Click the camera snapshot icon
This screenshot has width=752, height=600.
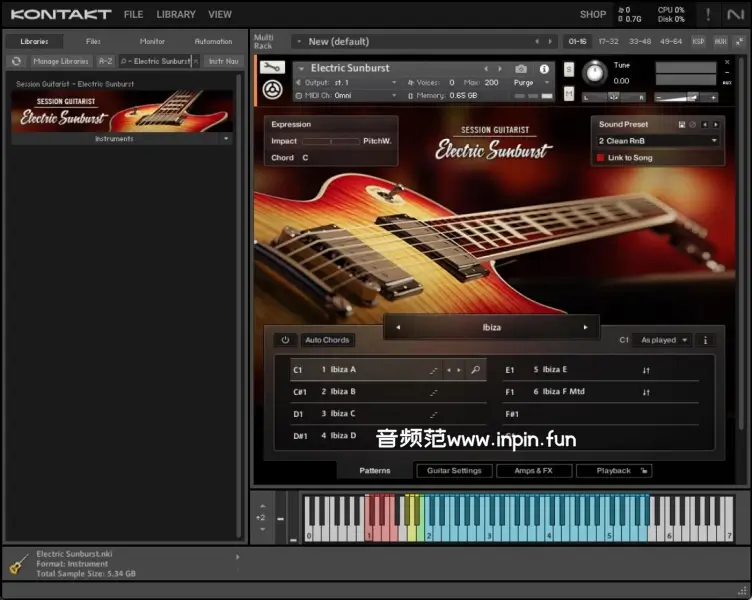521,69
